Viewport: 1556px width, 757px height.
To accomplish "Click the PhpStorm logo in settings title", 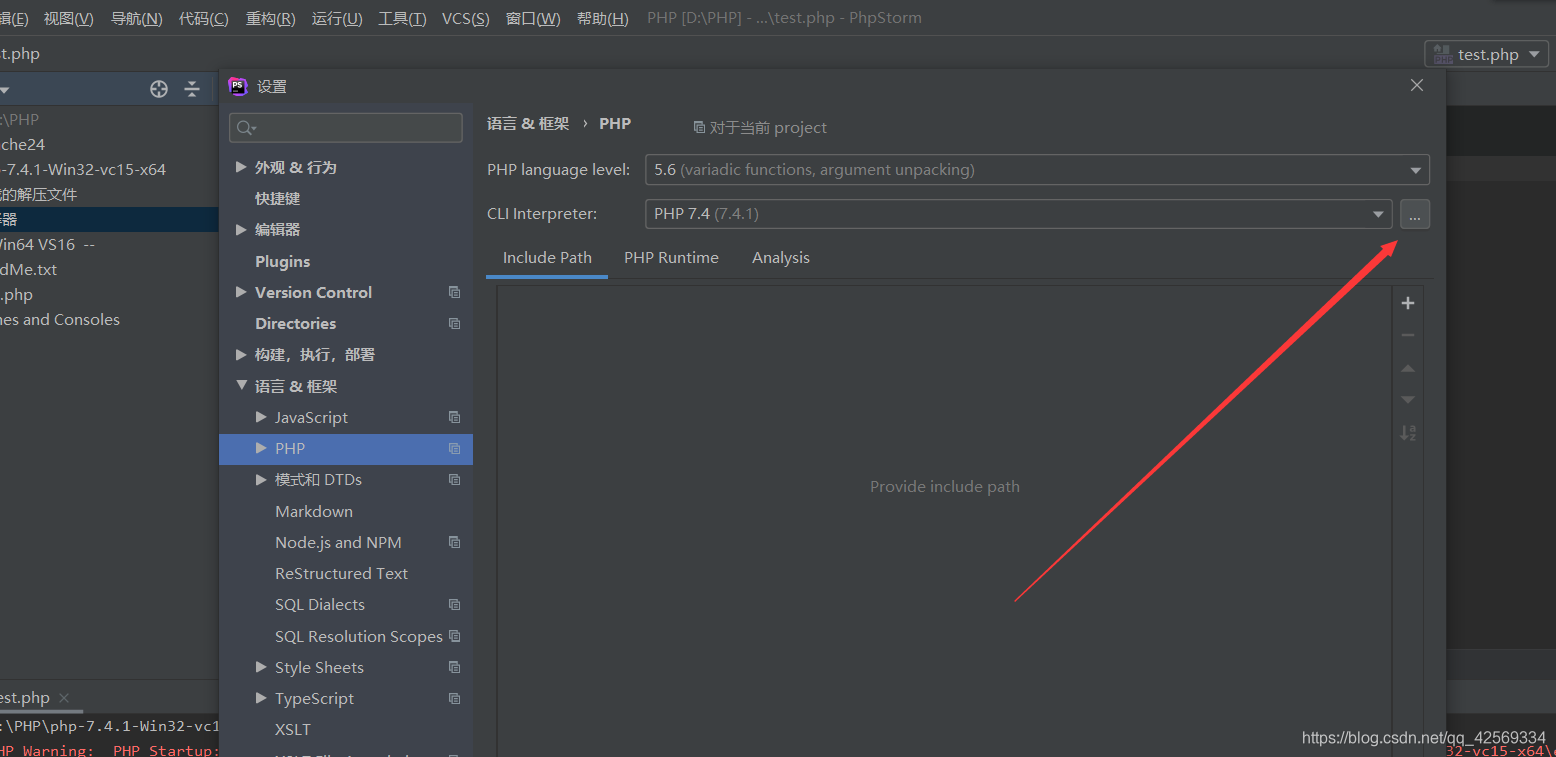I will pos(238,86).
